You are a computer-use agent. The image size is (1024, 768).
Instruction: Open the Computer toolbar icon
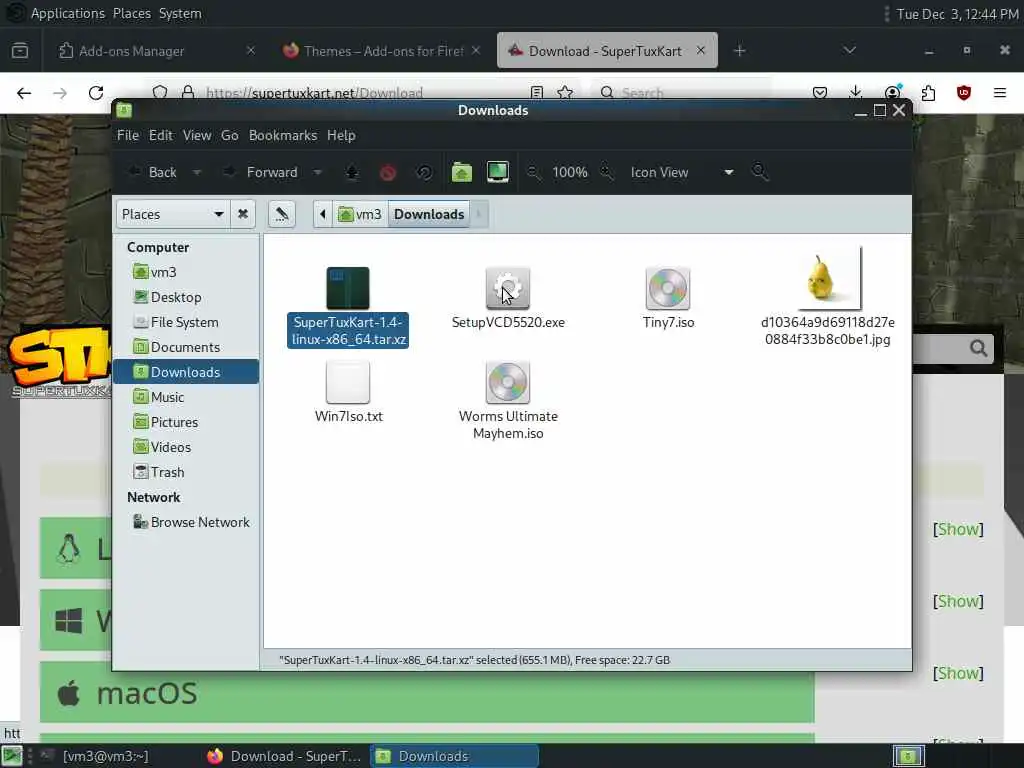pos(498,172)
